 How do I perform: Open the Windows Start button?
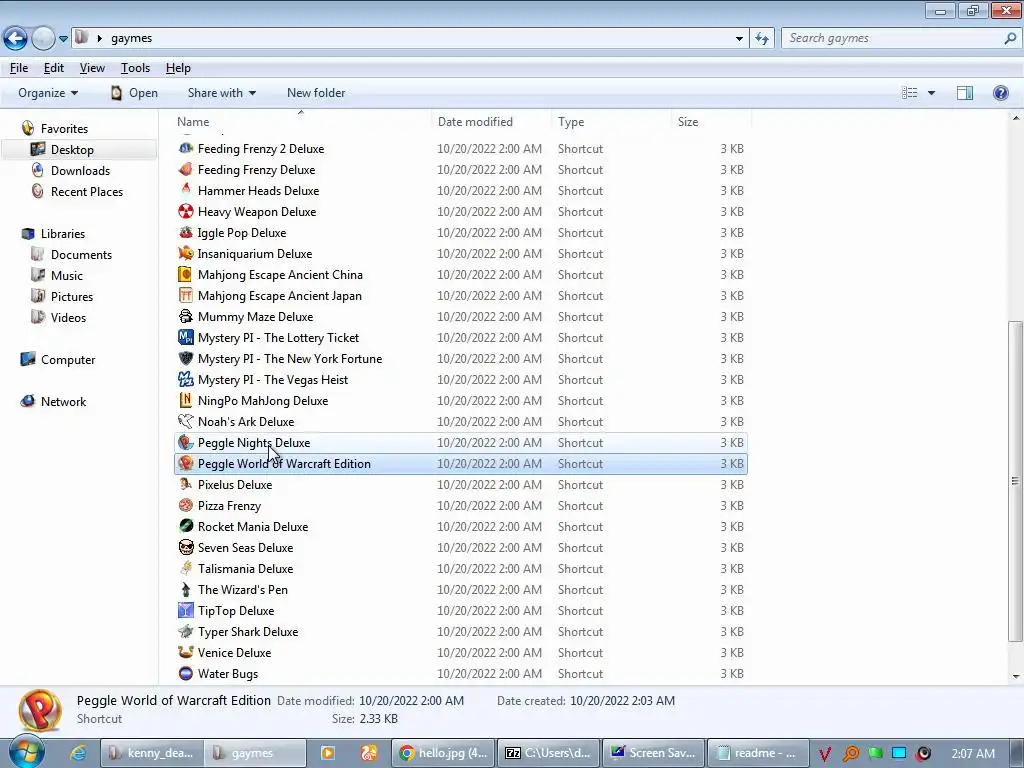(x=26, y=752)
